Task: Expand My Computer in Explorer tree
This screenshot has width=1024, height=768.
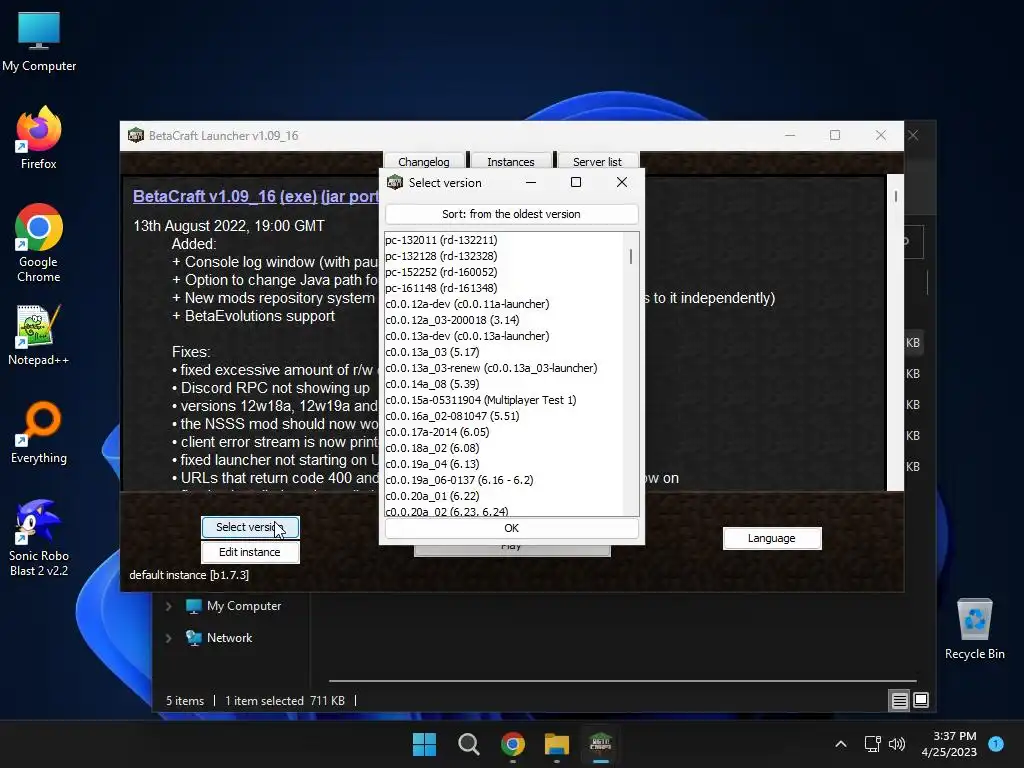Action: click(168, 606)
